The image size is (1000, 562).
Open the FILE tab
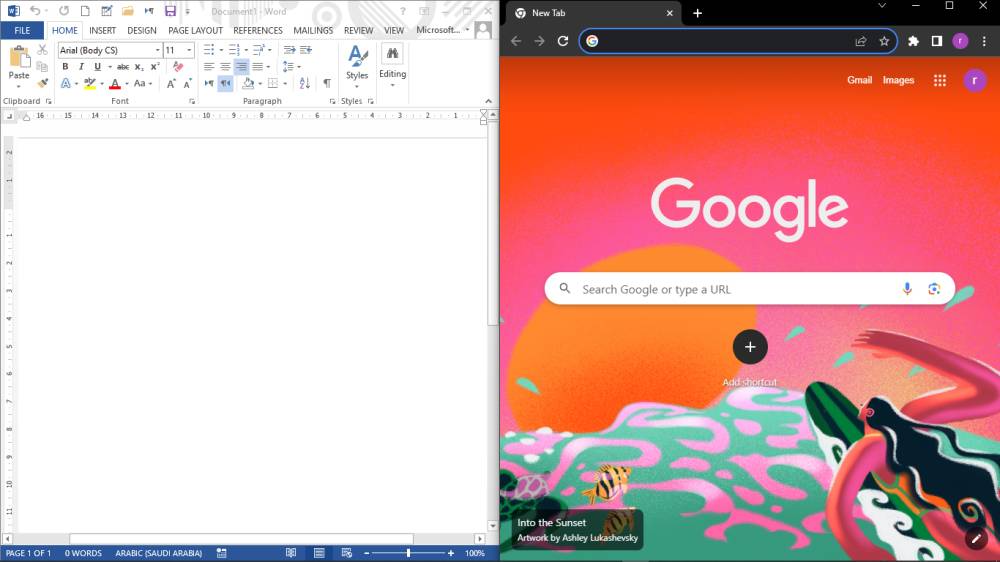(x=22, y=30)
